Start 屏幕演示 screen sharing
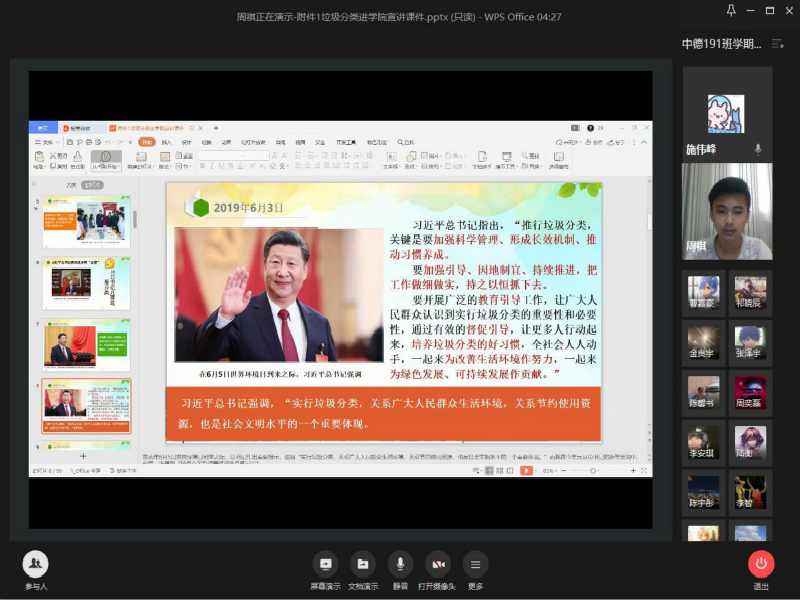This screenshot has width=800, height=600. click(x=325, y=564)
